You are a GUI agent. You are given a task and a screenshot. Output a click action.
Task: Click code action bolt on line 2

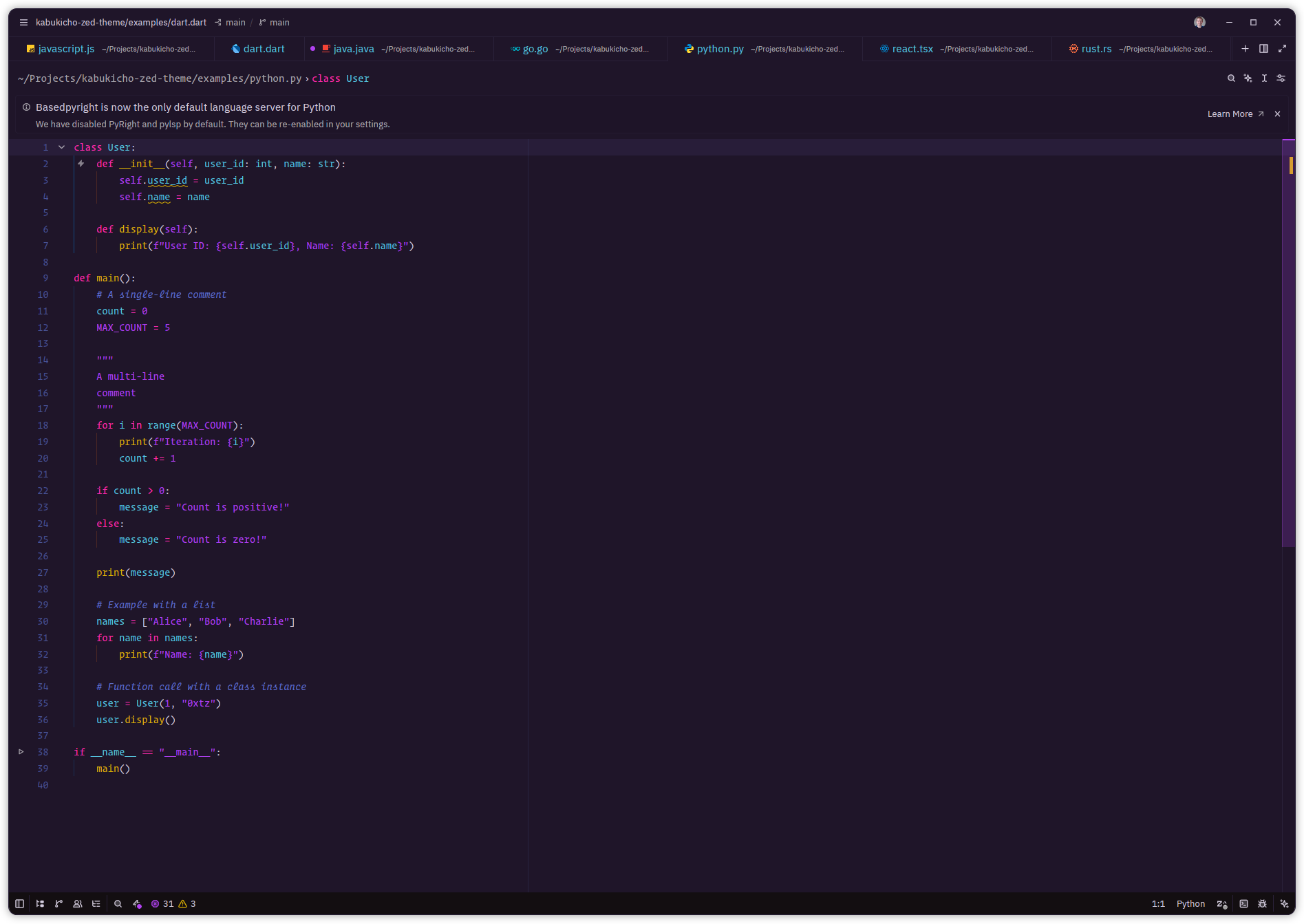point(81,164)
